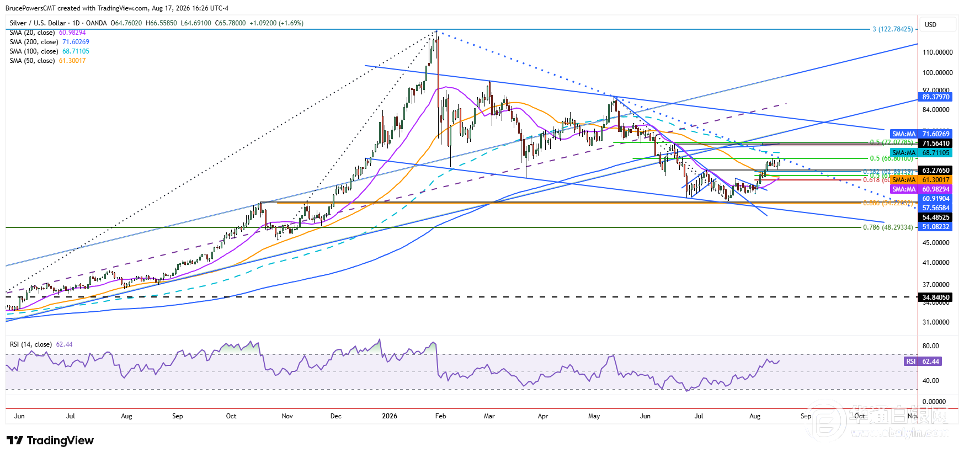This screenshot has height=458, width=964.
Task: Click the 89.37970 price axis label
Action: tap(933, 97)
